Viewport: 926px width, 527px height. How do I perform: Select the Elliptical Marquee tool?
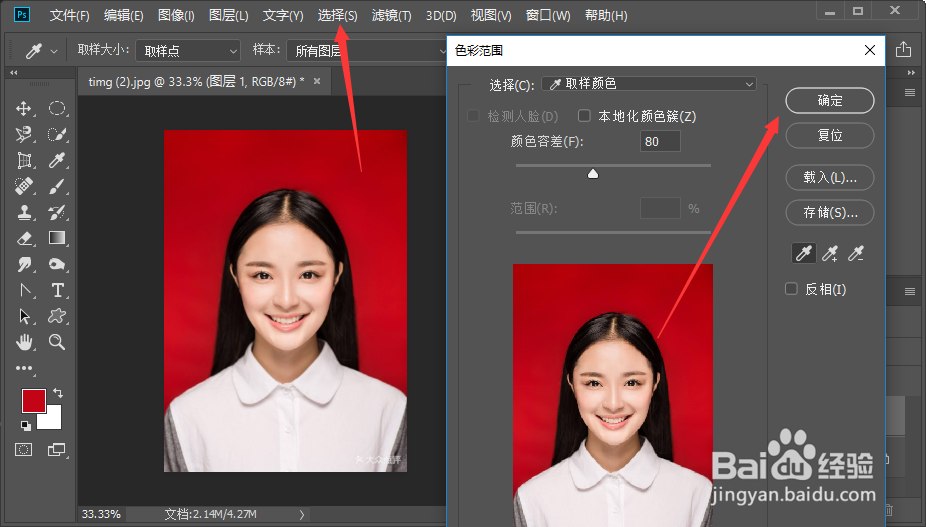pyautogui.click(x=57, y=109)
